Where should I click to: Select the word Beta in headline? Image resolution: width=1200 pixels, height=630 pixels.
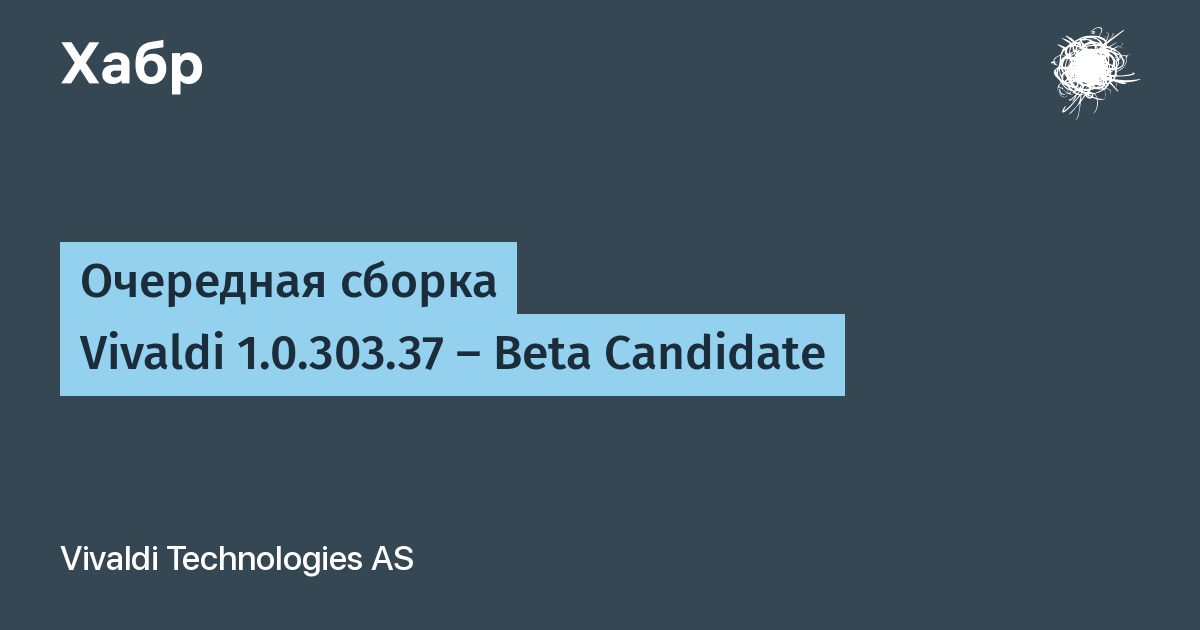[x=542, y=354]
